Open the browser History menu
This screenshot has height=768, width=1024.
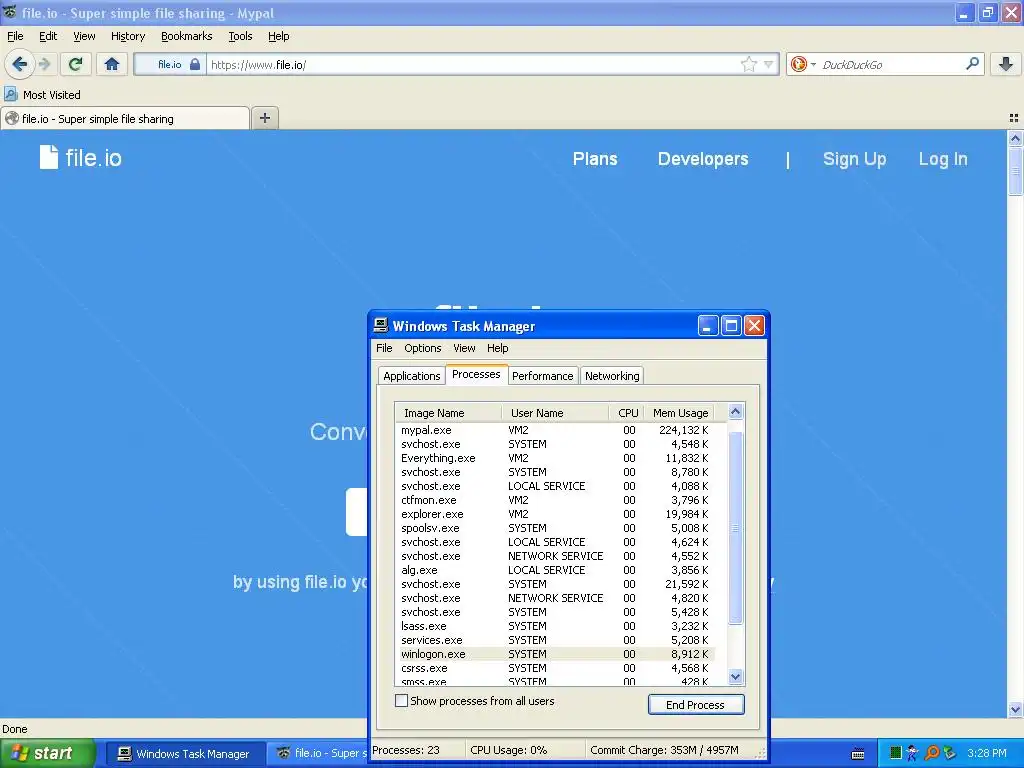127,36
